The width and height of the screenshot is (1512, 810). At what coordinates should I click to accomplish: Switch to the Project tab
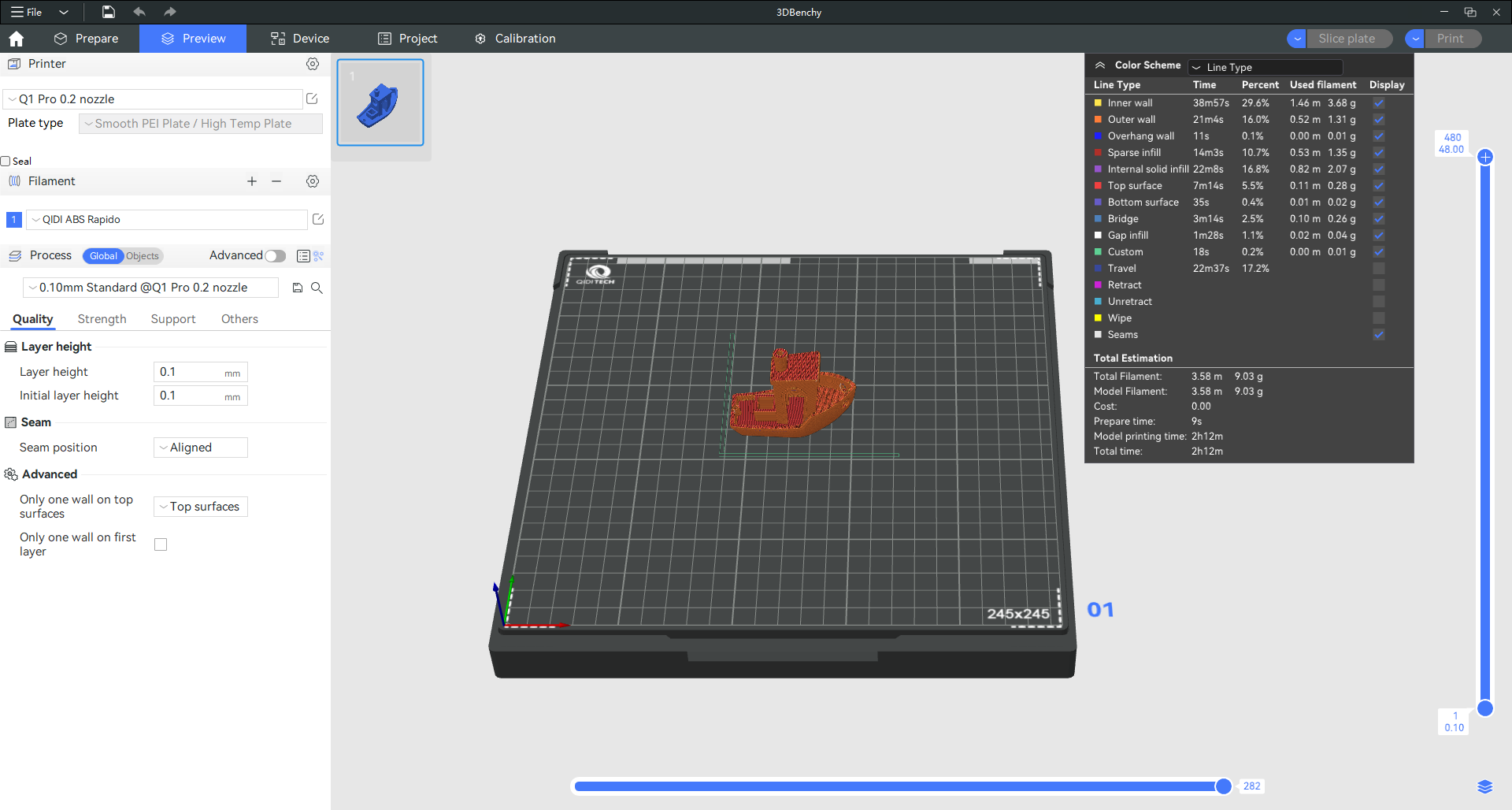click(x=407, y=39)
